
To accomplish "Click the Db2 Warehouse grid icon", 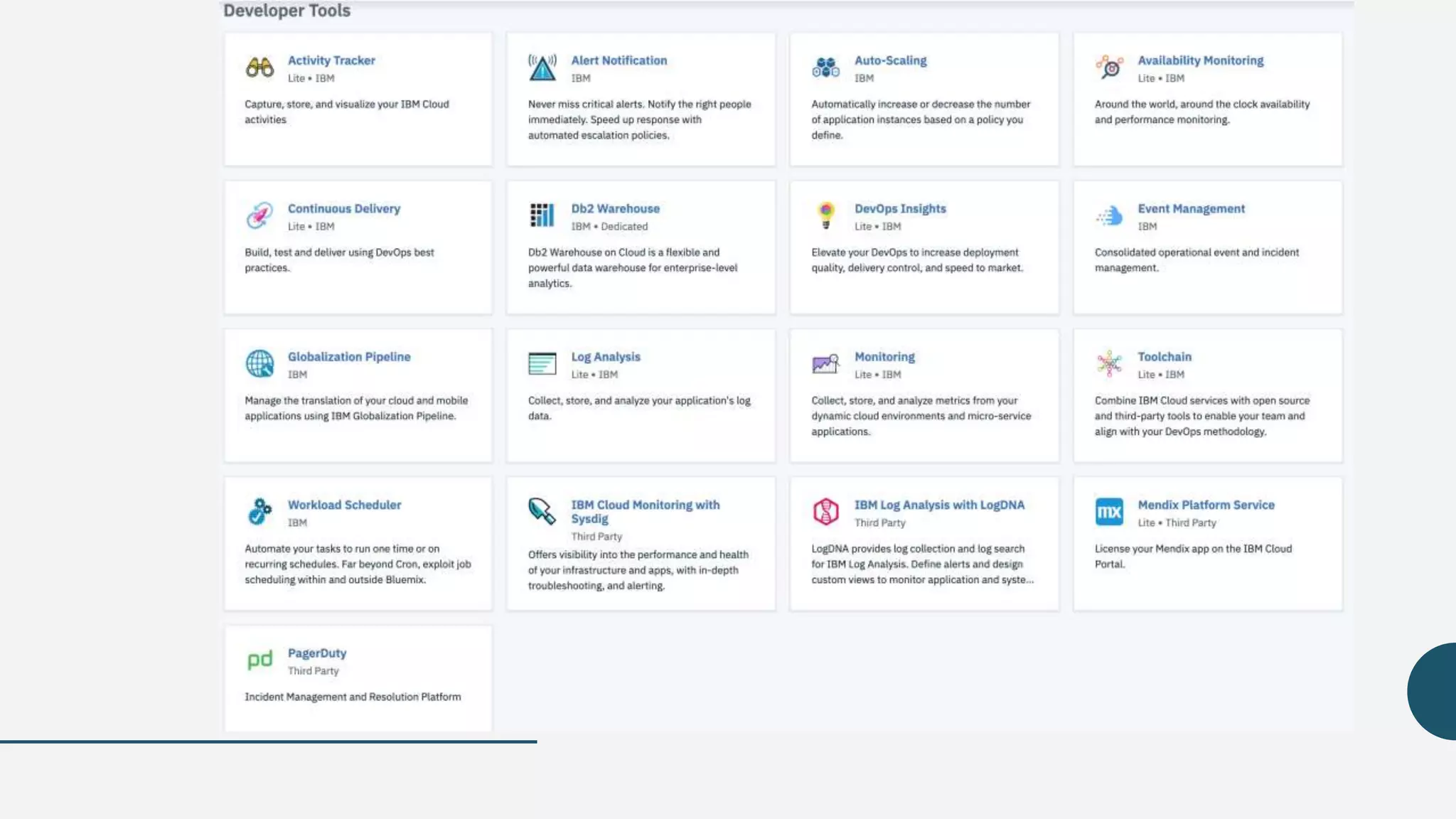I will (542, 215).
